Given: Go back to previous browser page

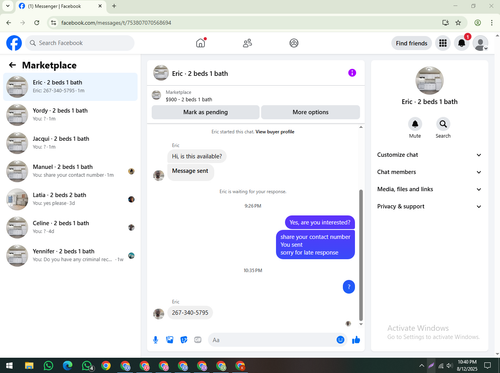Looking at the screenshot, I should (x=9, y=23).
